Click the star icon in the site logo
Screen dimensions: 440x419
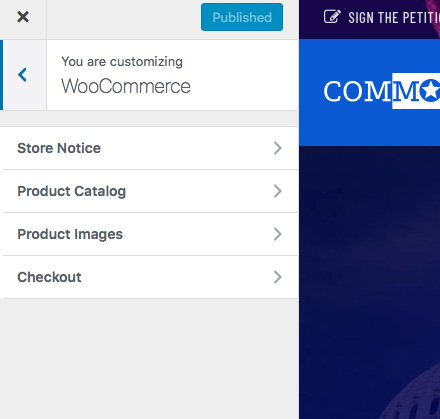pos(430,90)
